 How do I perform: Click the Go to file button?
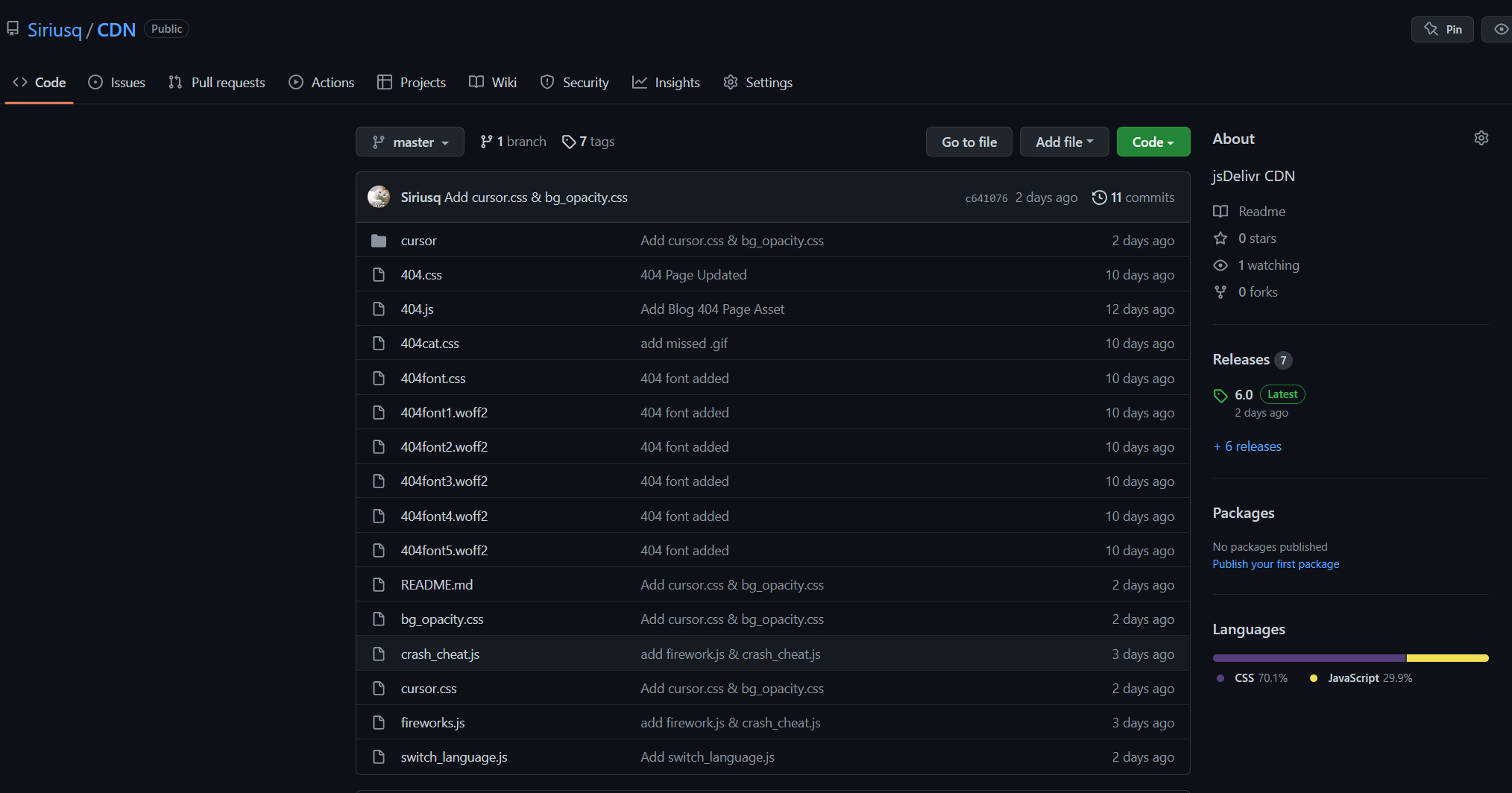968,142
